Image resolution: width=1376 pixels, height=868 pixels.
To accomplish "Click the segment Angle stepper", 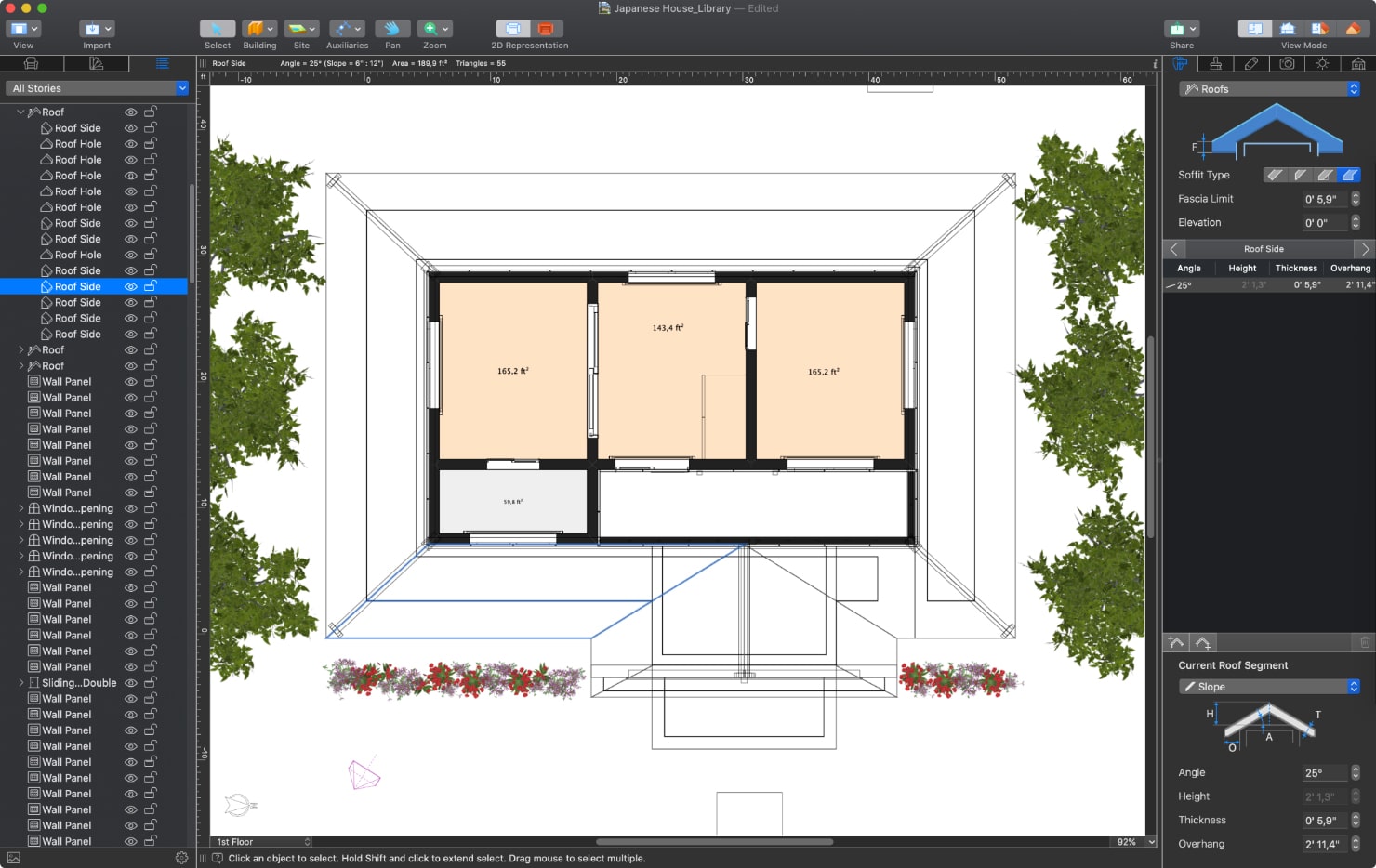I will (1356, 773).
